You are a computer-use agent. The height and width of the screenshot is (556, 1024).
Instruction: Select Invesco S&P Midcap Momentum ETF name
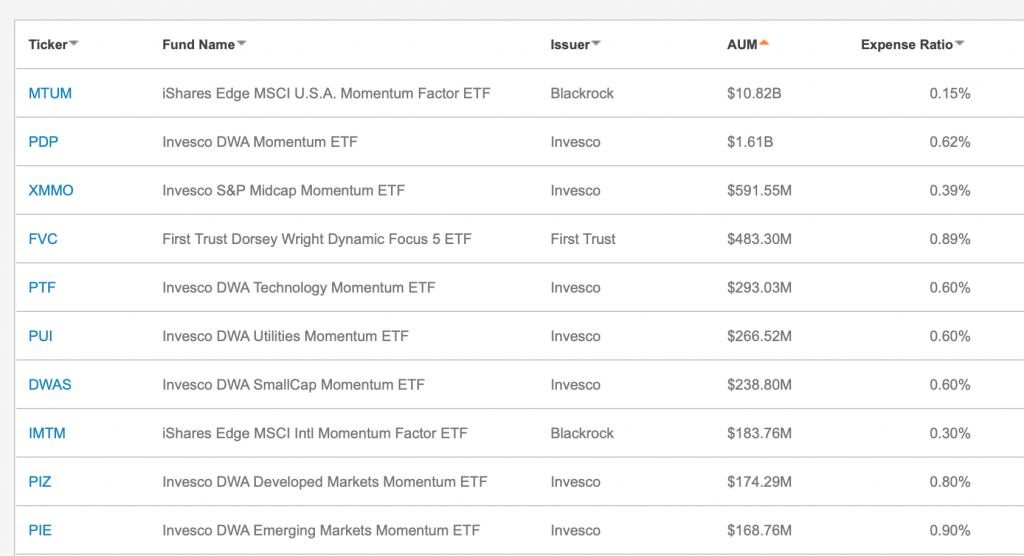pyautogui.click(x=283, y=190)
